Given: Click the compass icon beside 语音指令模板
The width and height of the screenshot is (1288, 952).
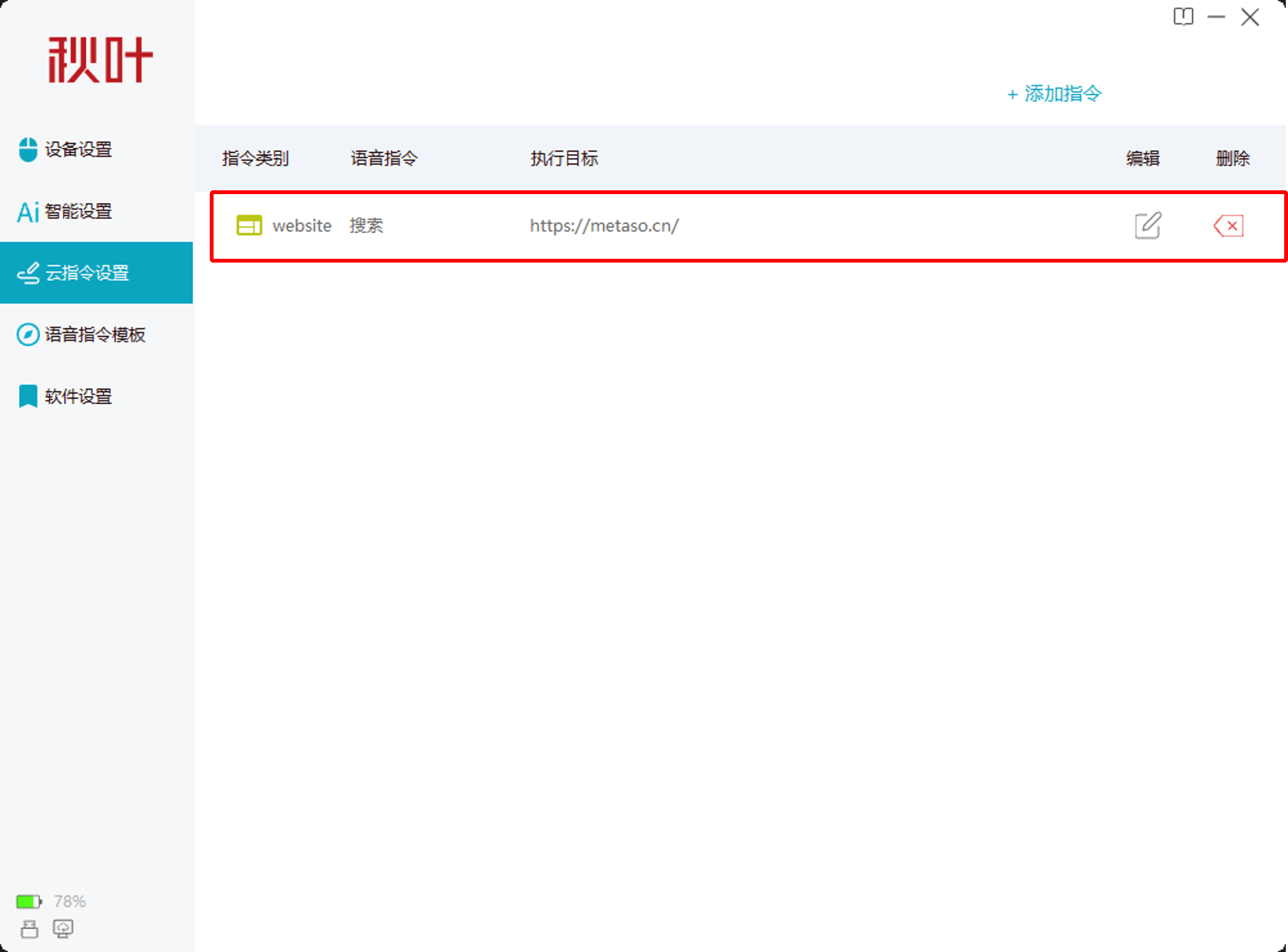Looking at the screenshot, I should pos(28,335).
